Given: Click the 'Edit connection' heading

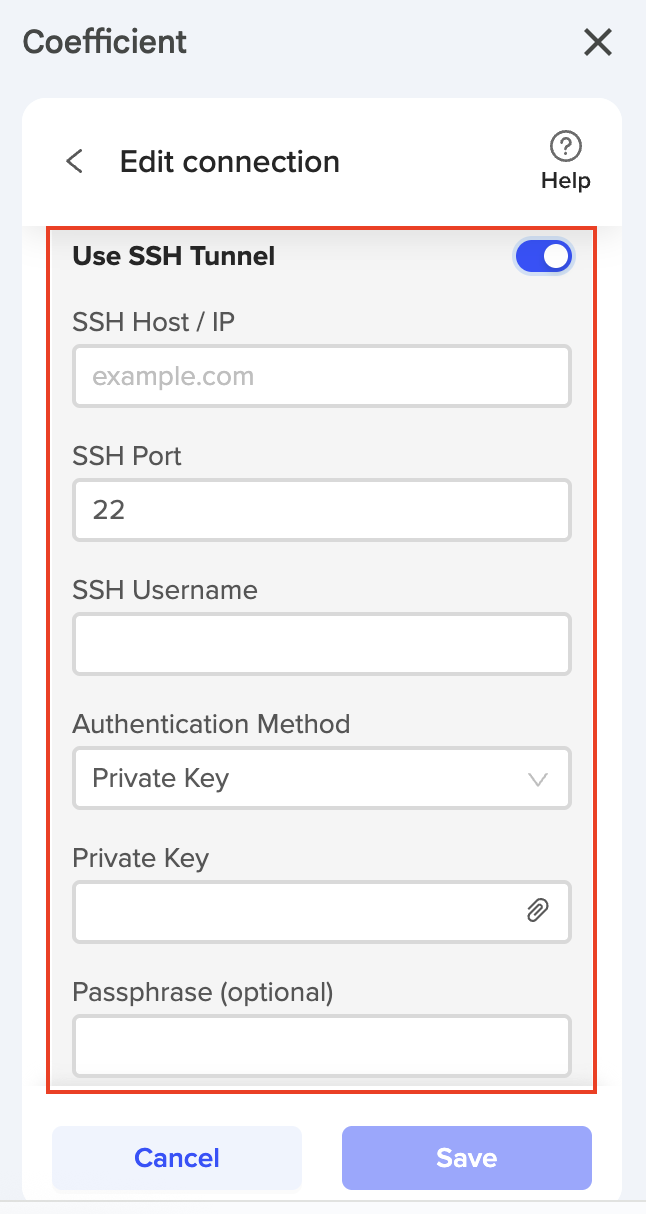Looking at the screenshot, I should (230, 162).
